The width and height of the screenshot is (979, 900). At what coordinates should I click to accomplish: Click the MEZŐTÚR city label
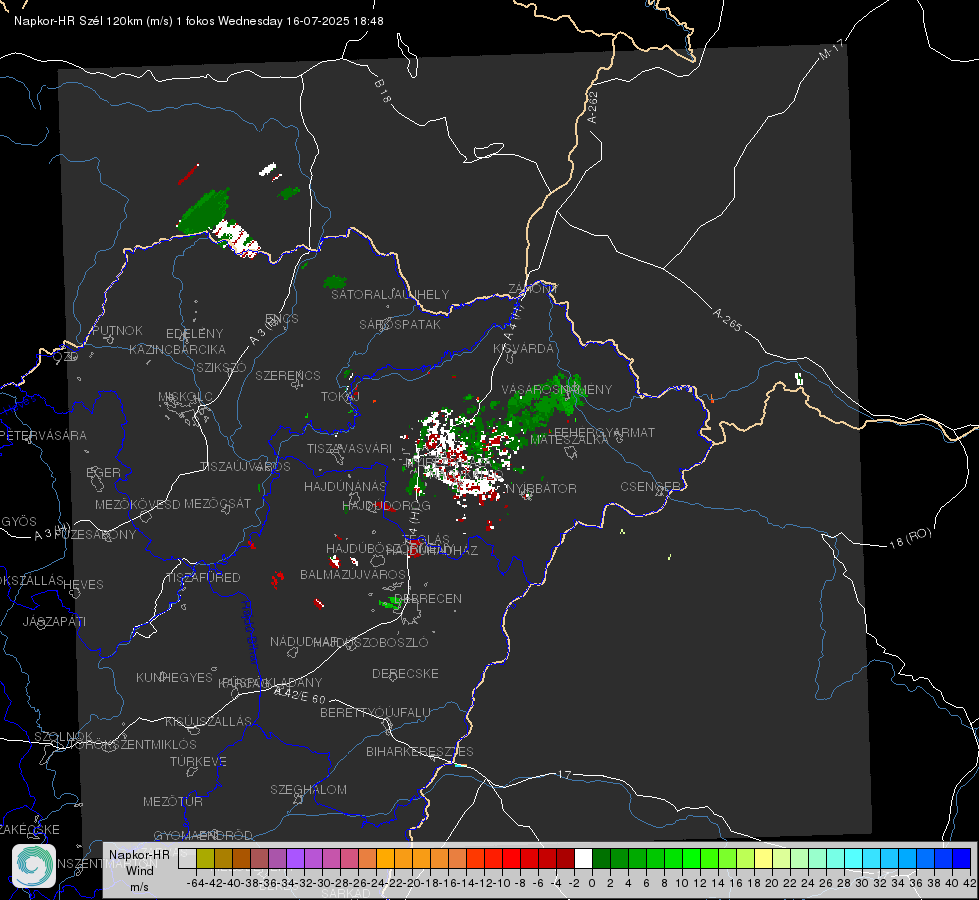[x=173, y=801]
